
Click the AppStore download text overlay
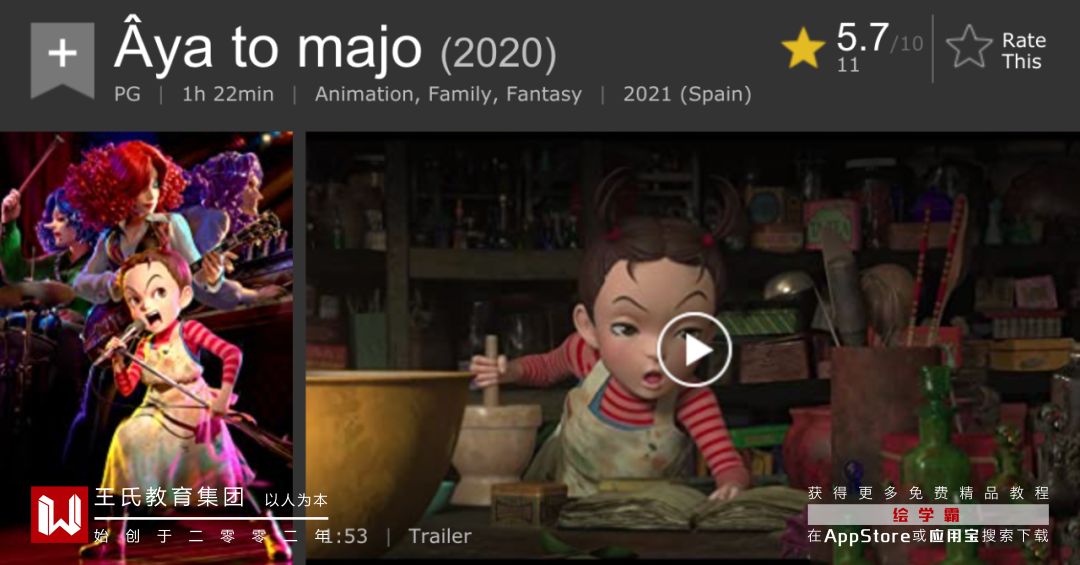[928, 536]
